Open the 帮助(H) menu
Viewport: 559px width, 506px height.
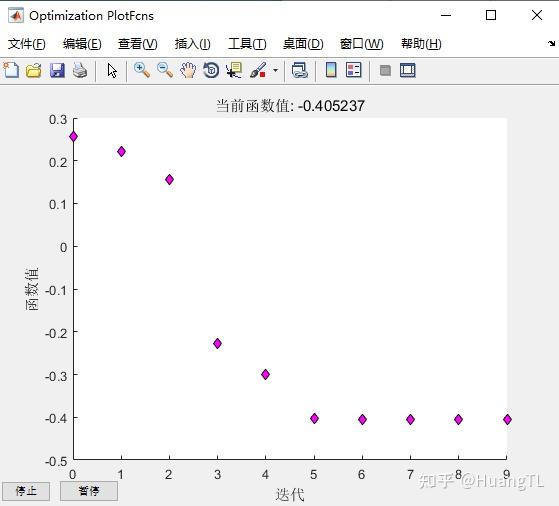421,44
